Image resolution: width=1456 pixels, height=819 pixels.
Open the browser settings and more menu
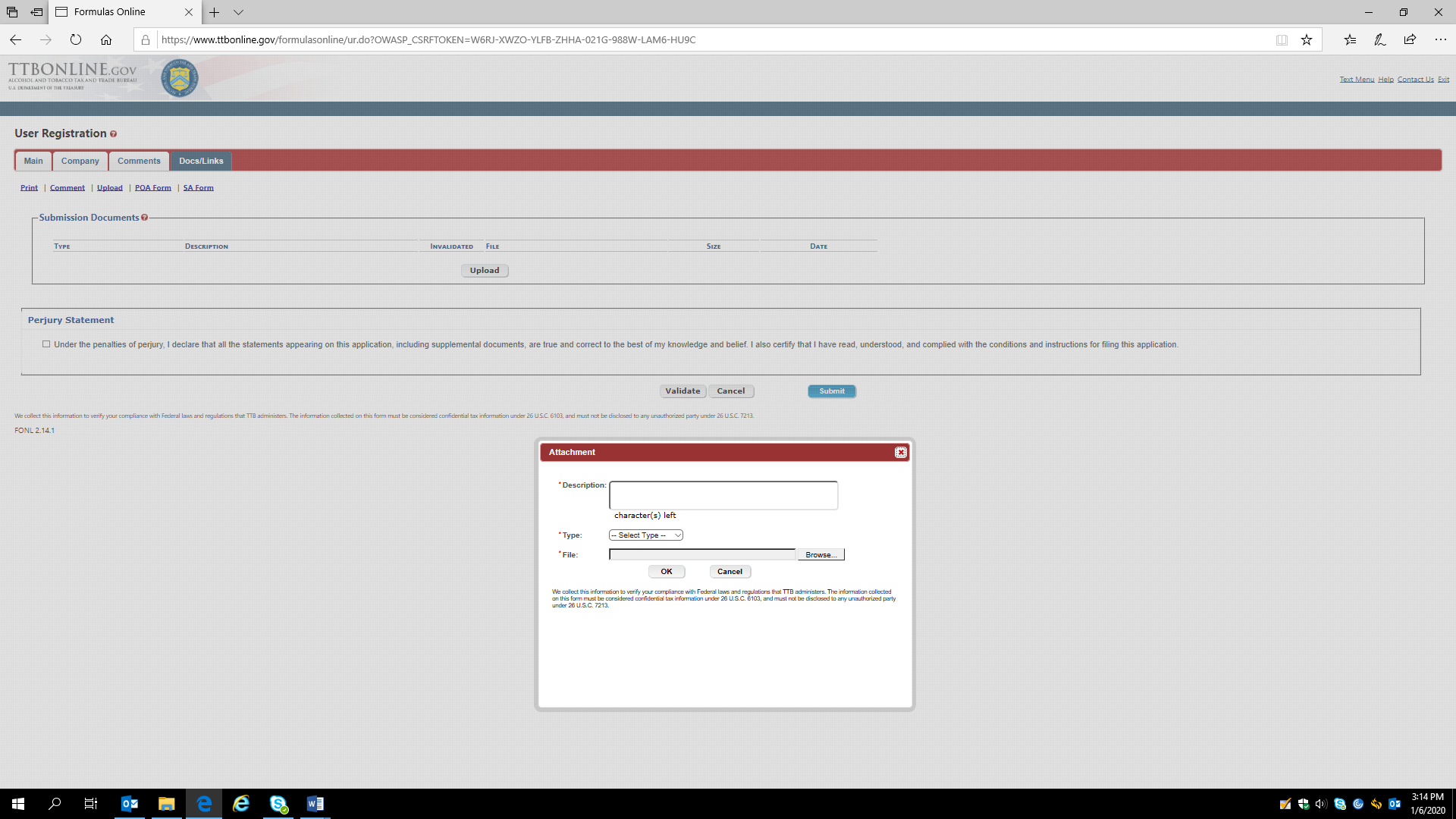coord(1440,39)
